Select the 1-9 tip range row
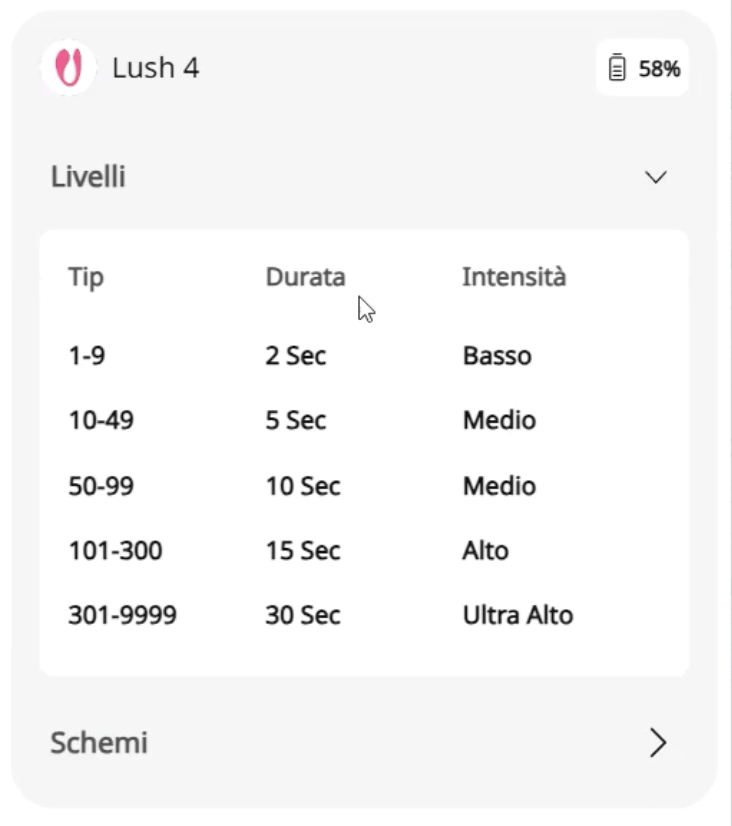Screen dimensions: 732x826 [86, 356]
